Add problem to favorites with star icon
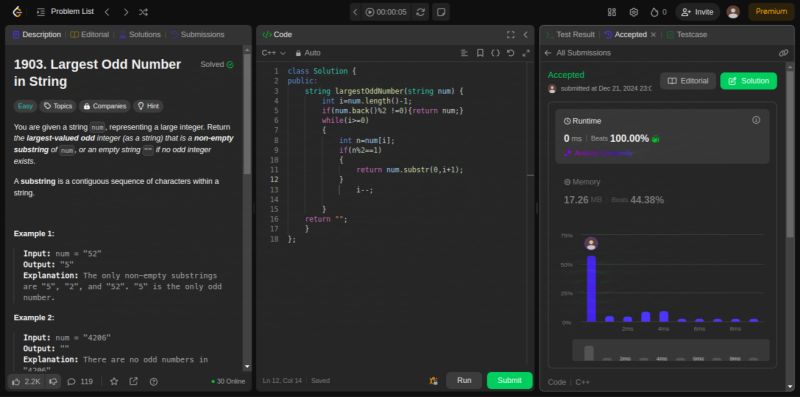Viewport: 800px width, 397px height. tap(114, 381)
